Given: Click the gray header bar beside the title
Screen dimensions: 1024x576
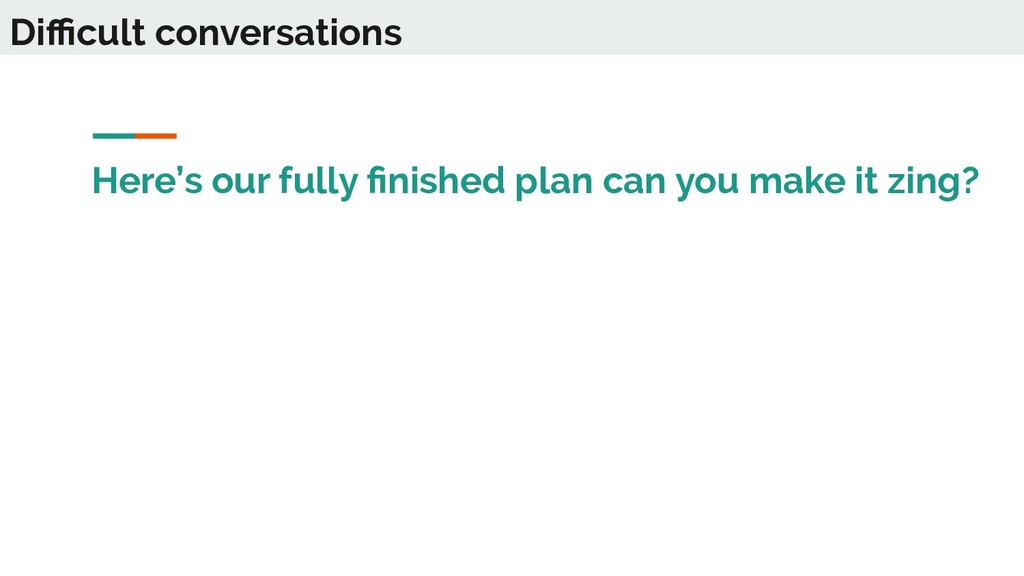Looking at the screenshot, I should pos(712,27).
